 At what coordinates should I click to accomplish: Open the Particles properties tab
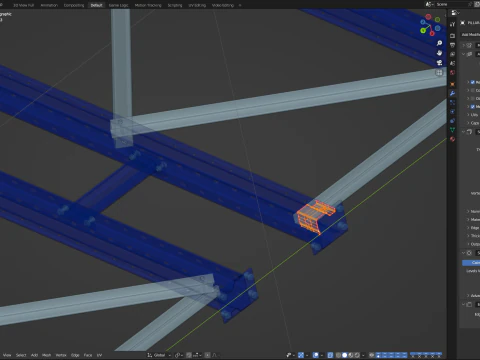[x=452, y=103]
